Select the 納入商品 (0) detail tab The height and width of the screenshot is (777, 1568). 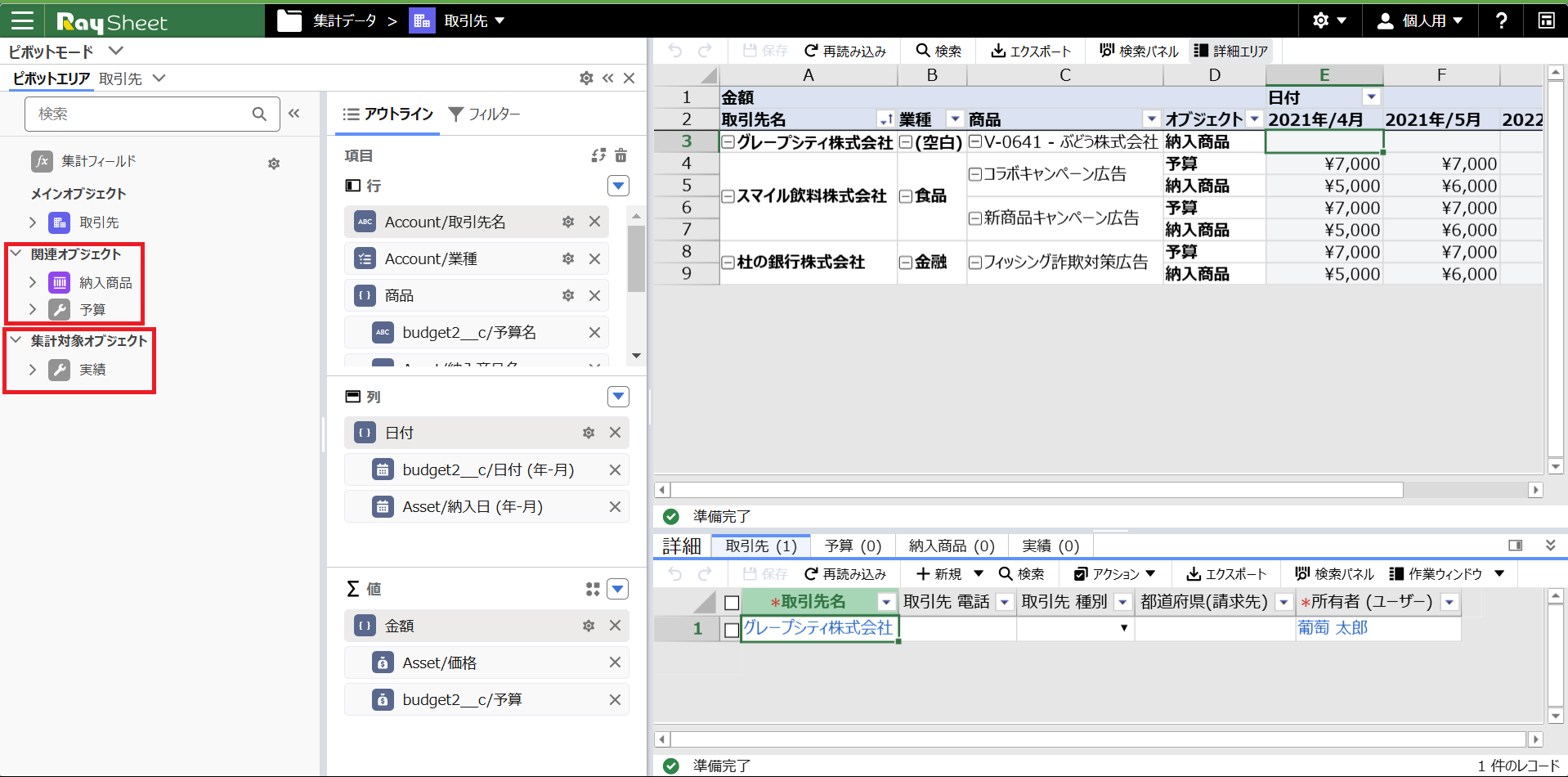(x=952, y=546)
